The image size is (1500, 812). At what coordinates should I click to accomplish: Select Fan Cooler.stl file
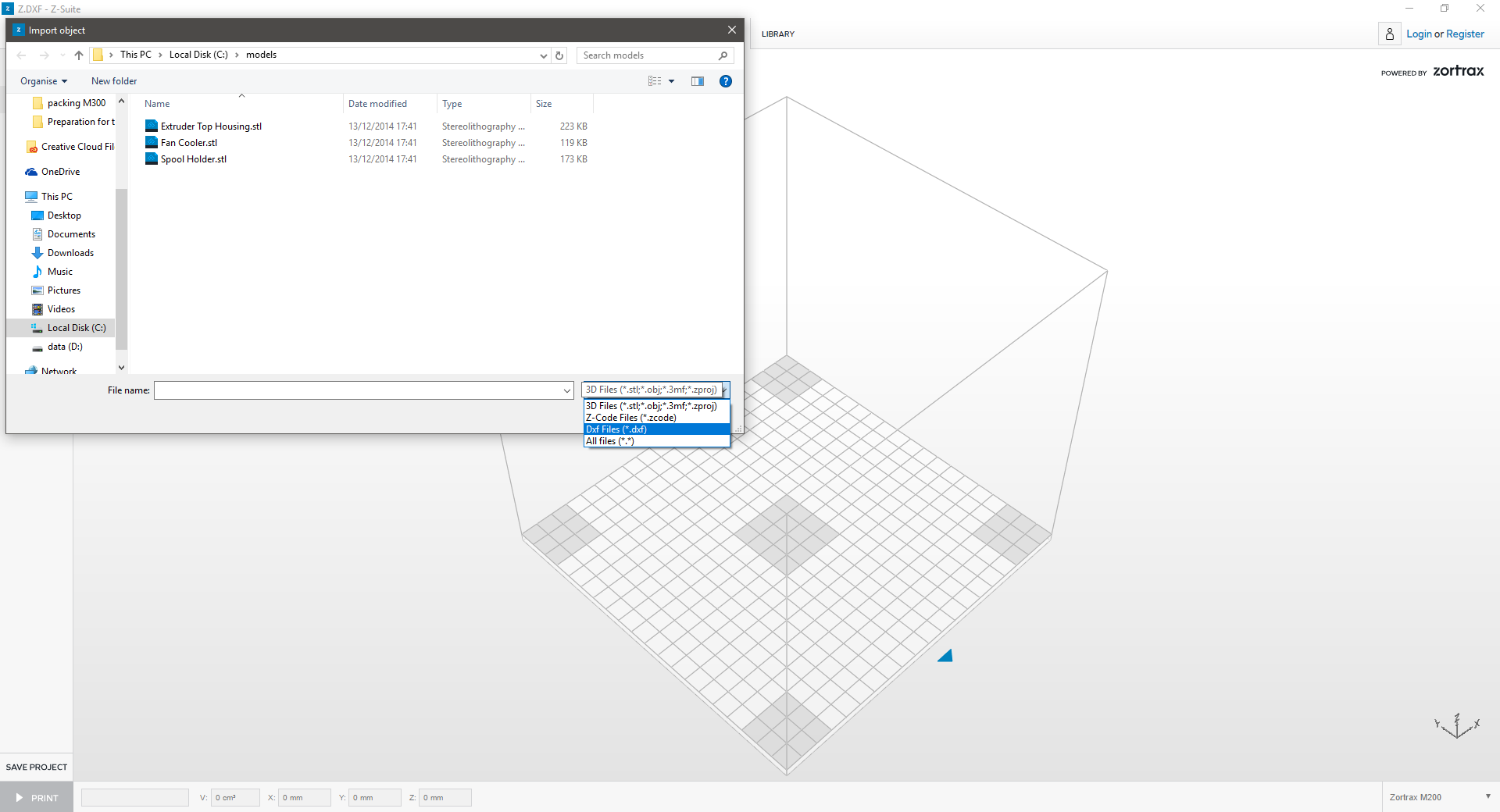click(189, 143)
